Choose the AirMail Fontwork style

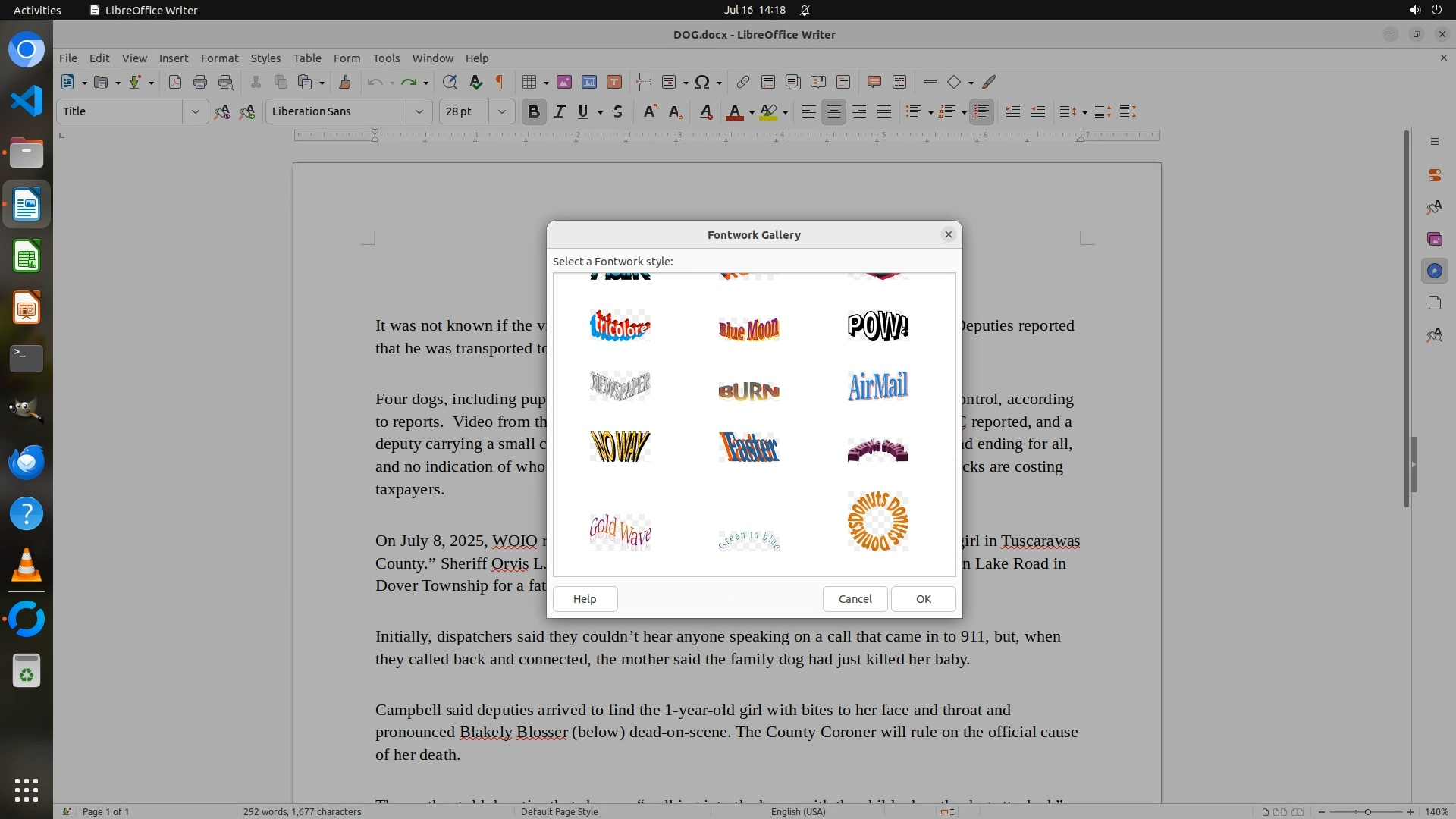click(877, 386)
